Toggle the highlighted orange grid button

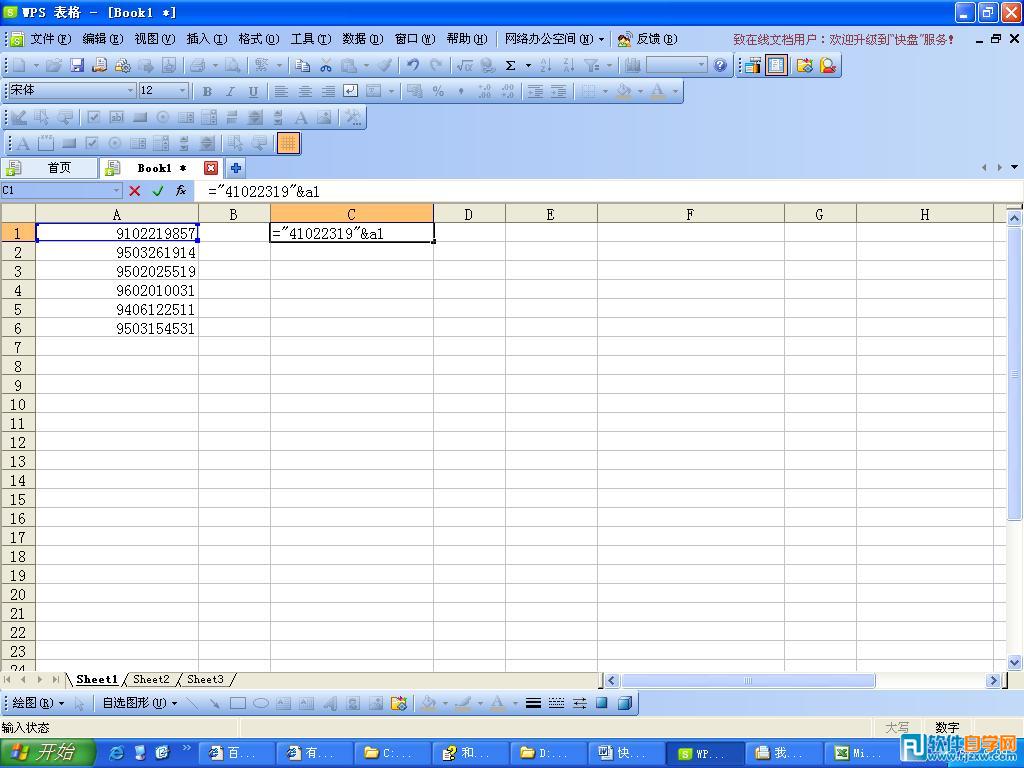pyautogui.click(x=288, y=143)
